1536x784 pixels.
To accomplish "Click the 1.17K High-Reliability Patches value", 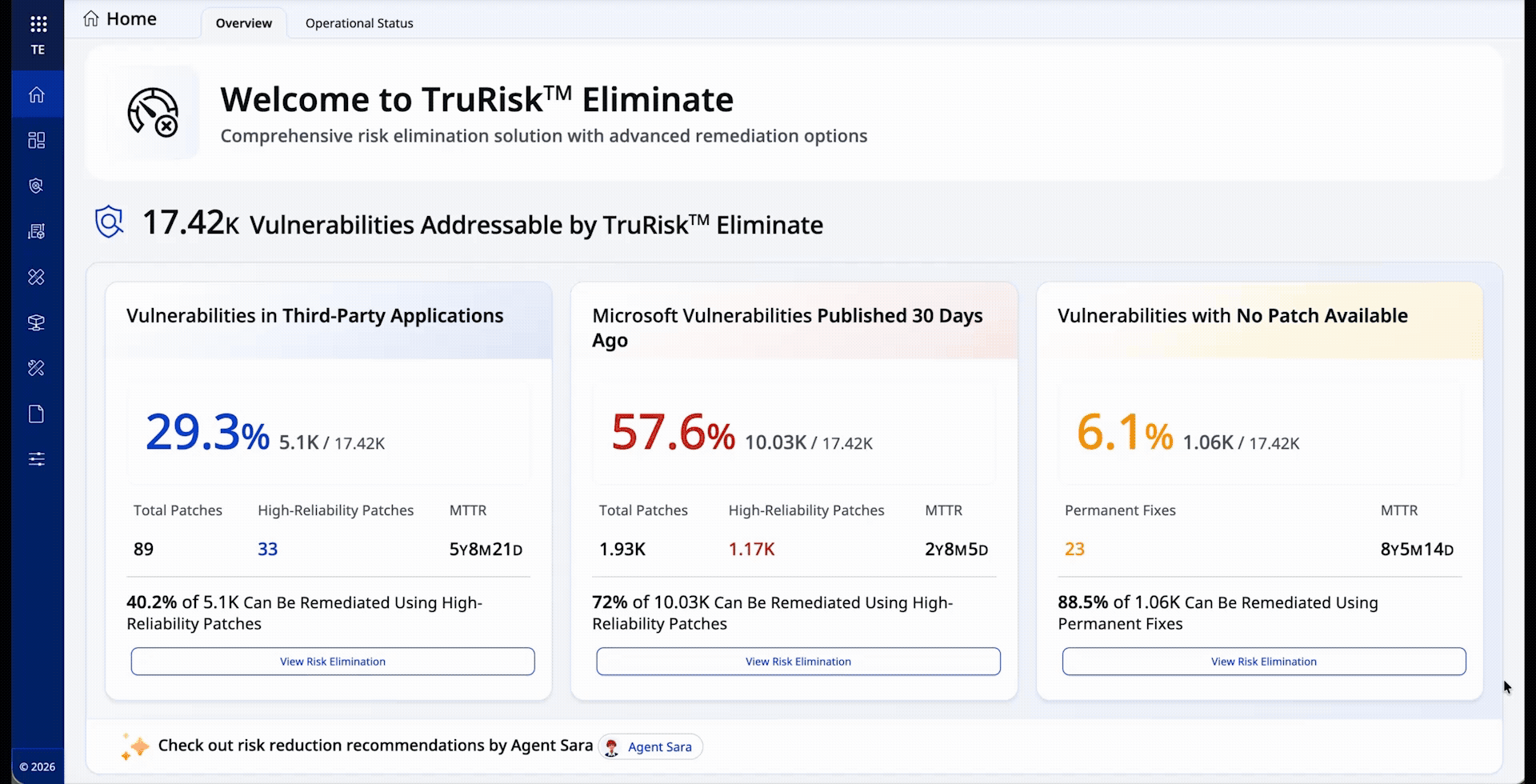I will [x=751, y=549].
